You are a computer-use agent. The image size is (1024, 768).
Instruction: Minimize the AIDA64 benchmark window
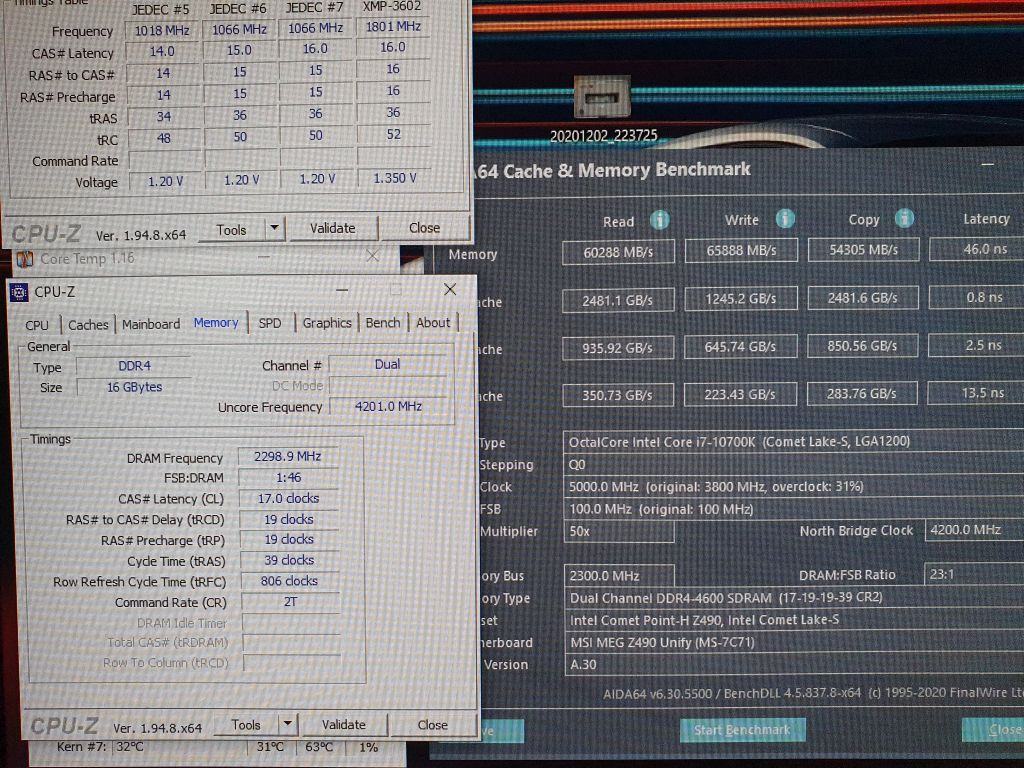987,165
